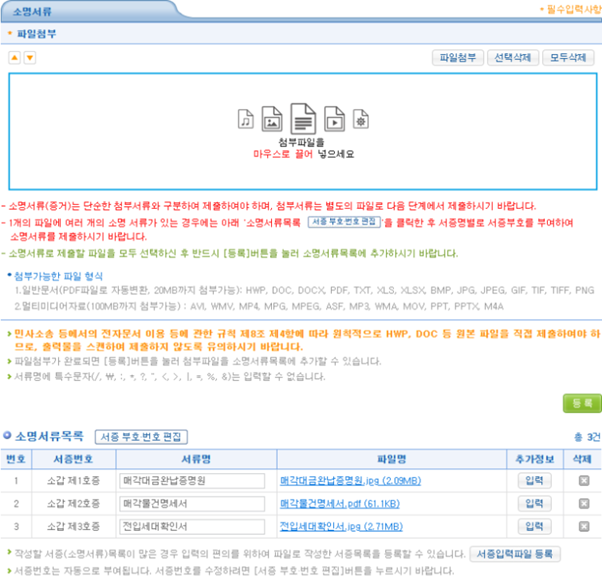Viewport: 602px width, 580px height.
Task: Click the 서류명 field containing 전입세대확인서
Action: coord(194,526)
